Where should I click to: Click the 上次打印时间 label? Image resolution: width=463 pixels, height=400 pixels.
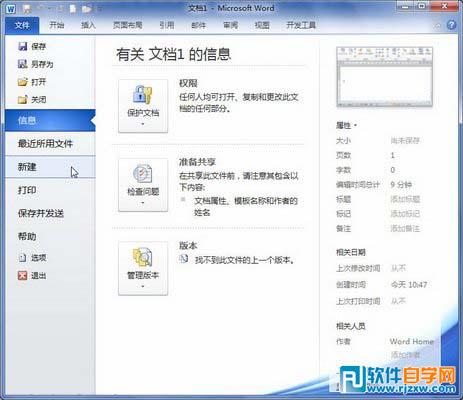point(358,301)
